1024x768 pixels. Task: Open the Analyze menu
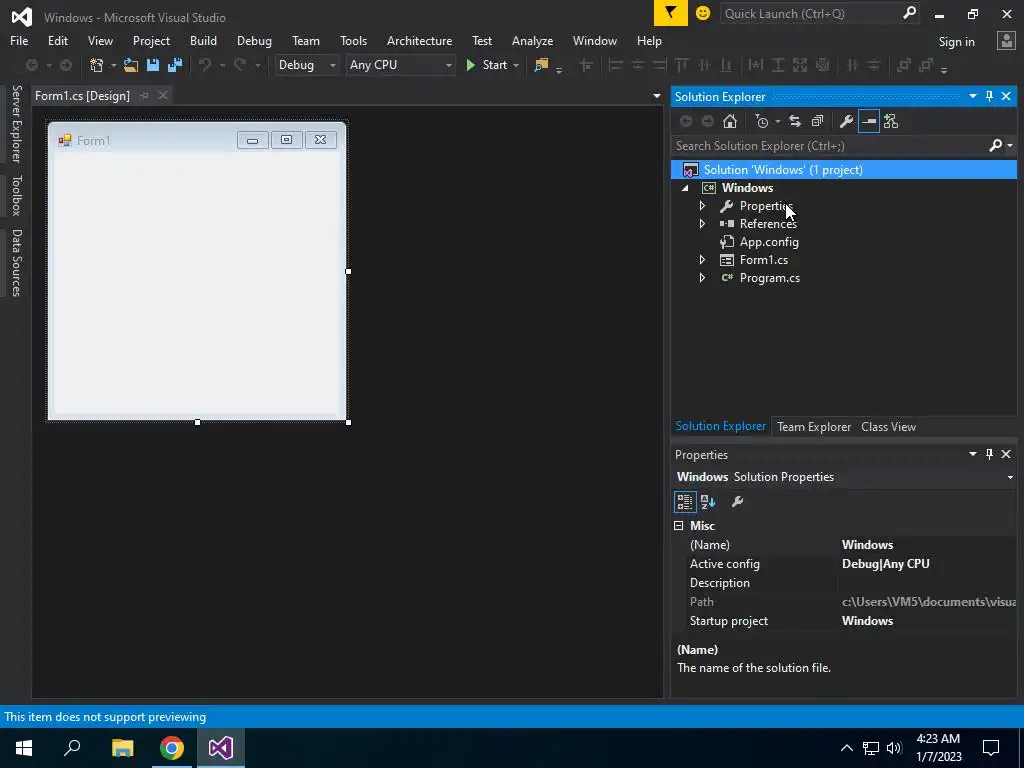(x=532, y=40)
